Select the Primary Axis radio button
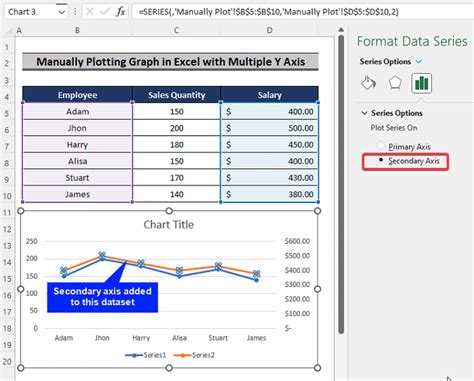Image resolution: width=474 pixels, height=381 pixels. (381, 146)
